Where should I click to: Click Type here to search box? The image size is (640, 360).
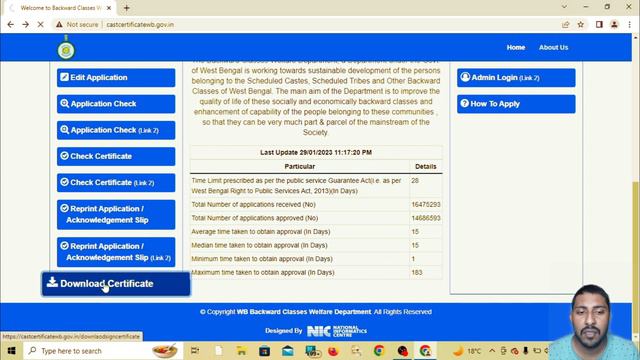[102, 351]
